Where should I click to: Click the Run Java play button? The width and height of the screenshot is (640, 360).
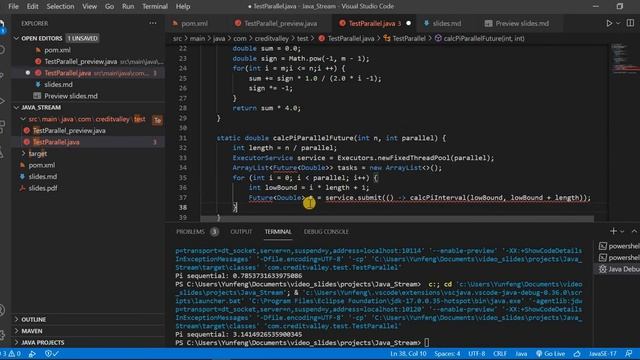click(x=609, y=23)
